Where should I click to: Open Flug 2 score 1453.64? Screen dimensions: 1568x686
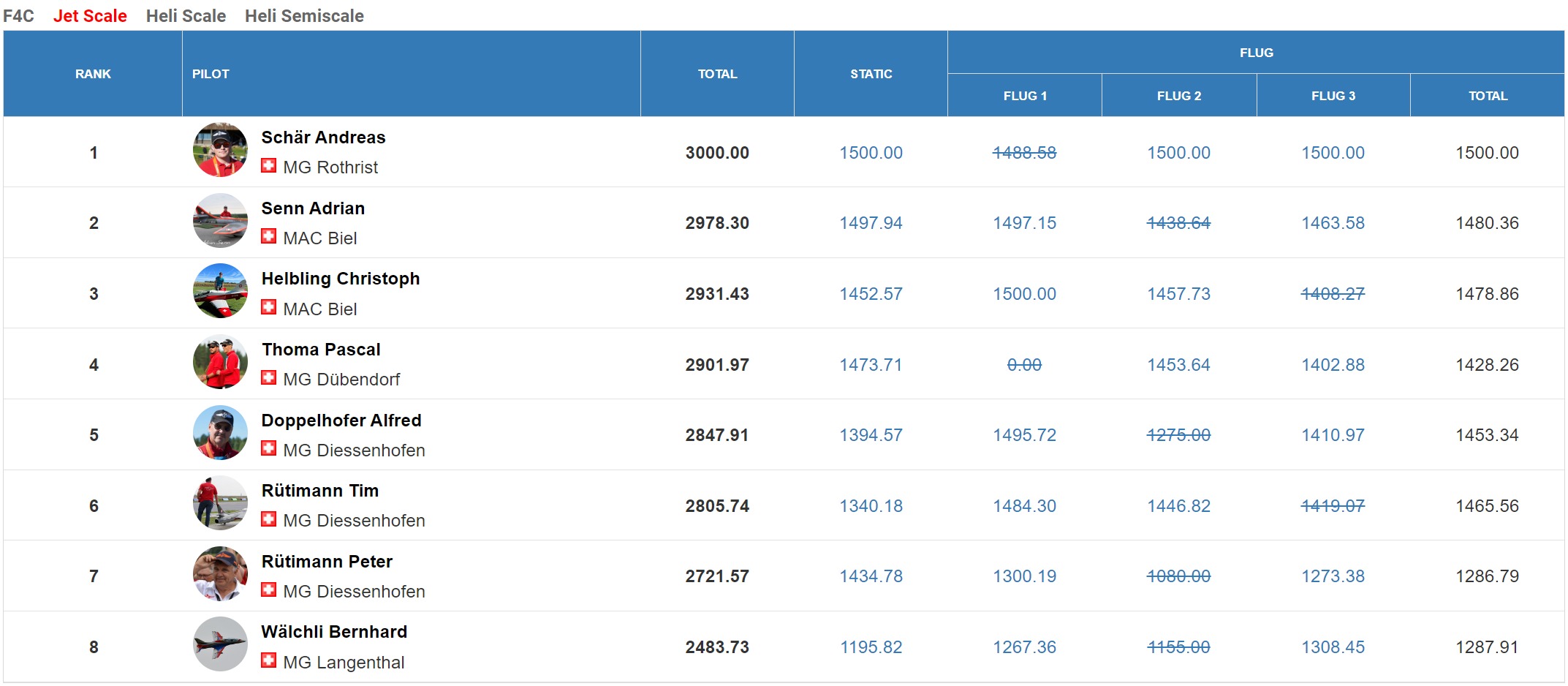(1178, 365)
